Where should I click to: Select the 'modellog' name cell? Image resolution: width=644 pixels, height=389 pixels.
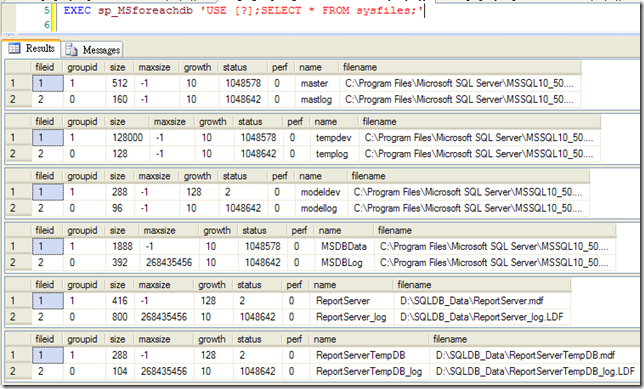coord(322,208)
